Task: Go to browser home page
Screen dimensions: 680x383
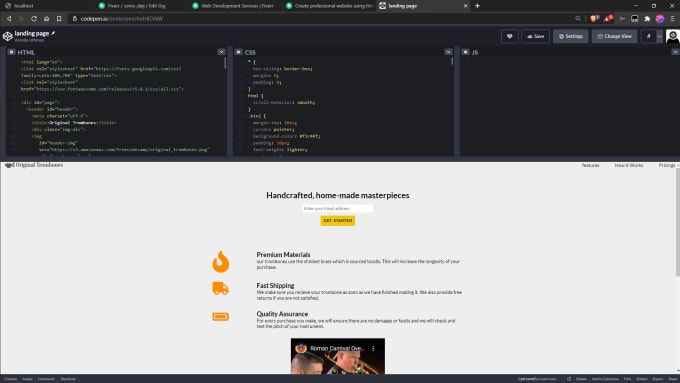Action: click(46, 19)
